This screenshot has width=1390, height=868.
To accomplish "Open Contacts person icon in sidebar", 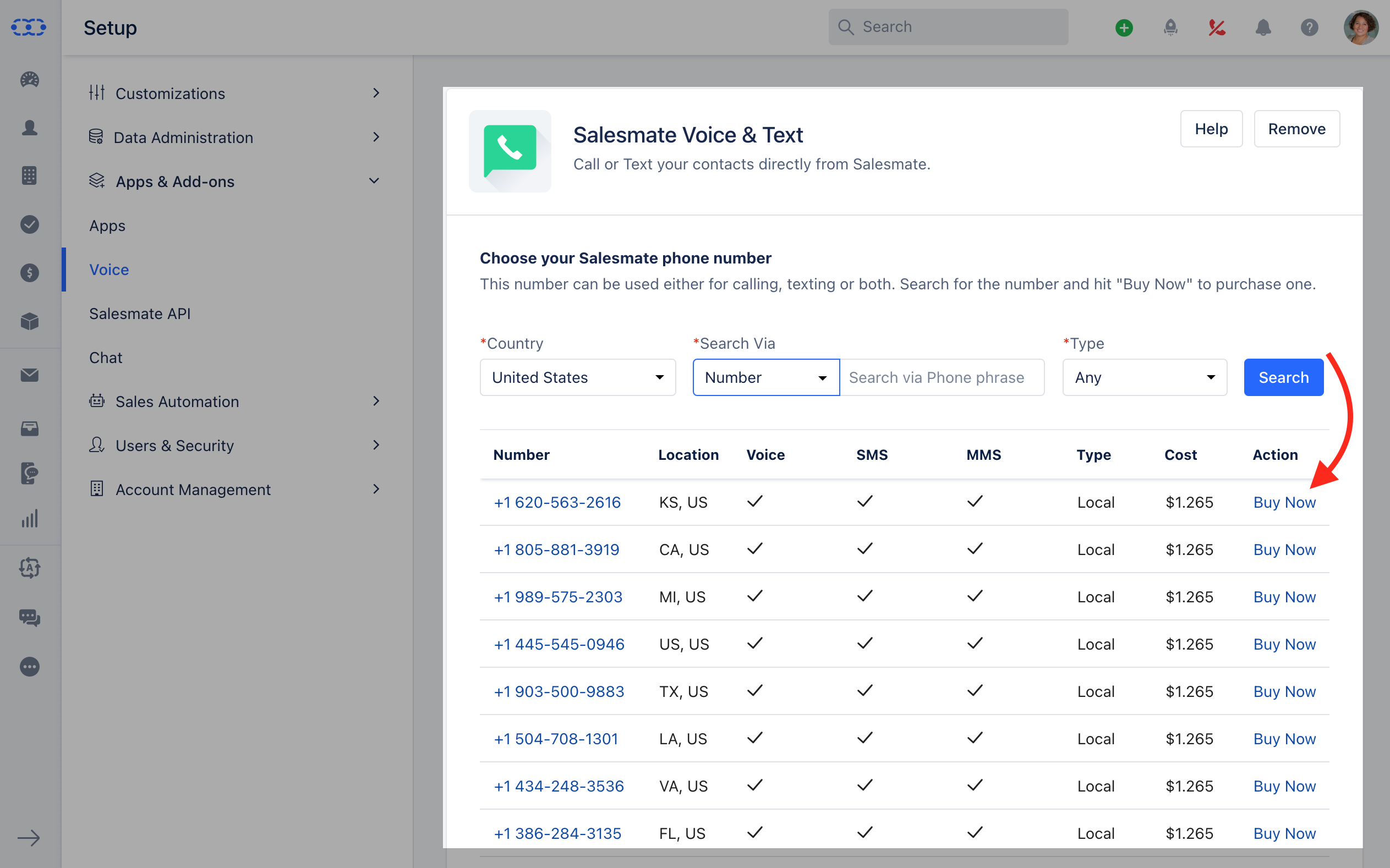I will point(29,128).
